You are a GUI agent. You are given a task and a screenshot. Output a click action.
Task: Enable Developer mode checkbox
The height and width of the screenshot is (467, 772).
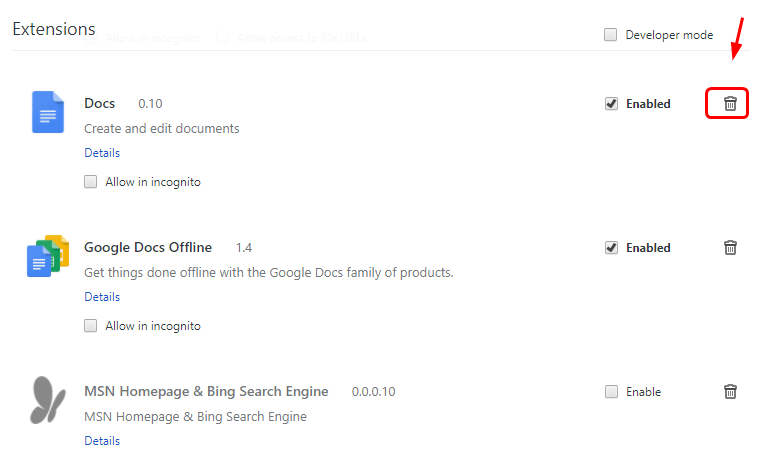point(611,35)
